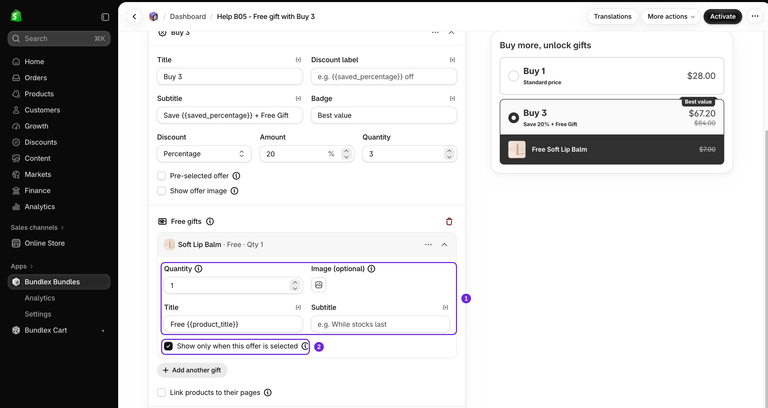The image size is (768, 408).
Task: Select the Buy 1 radio option in preview
Action: (513, 76)
